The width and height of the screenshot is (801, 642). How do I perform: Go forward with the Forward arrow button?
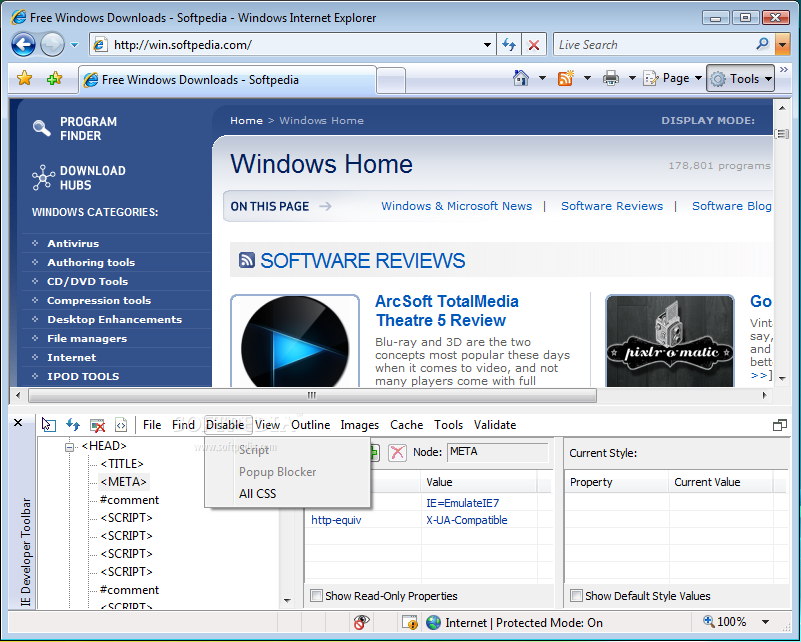[52, 44]
